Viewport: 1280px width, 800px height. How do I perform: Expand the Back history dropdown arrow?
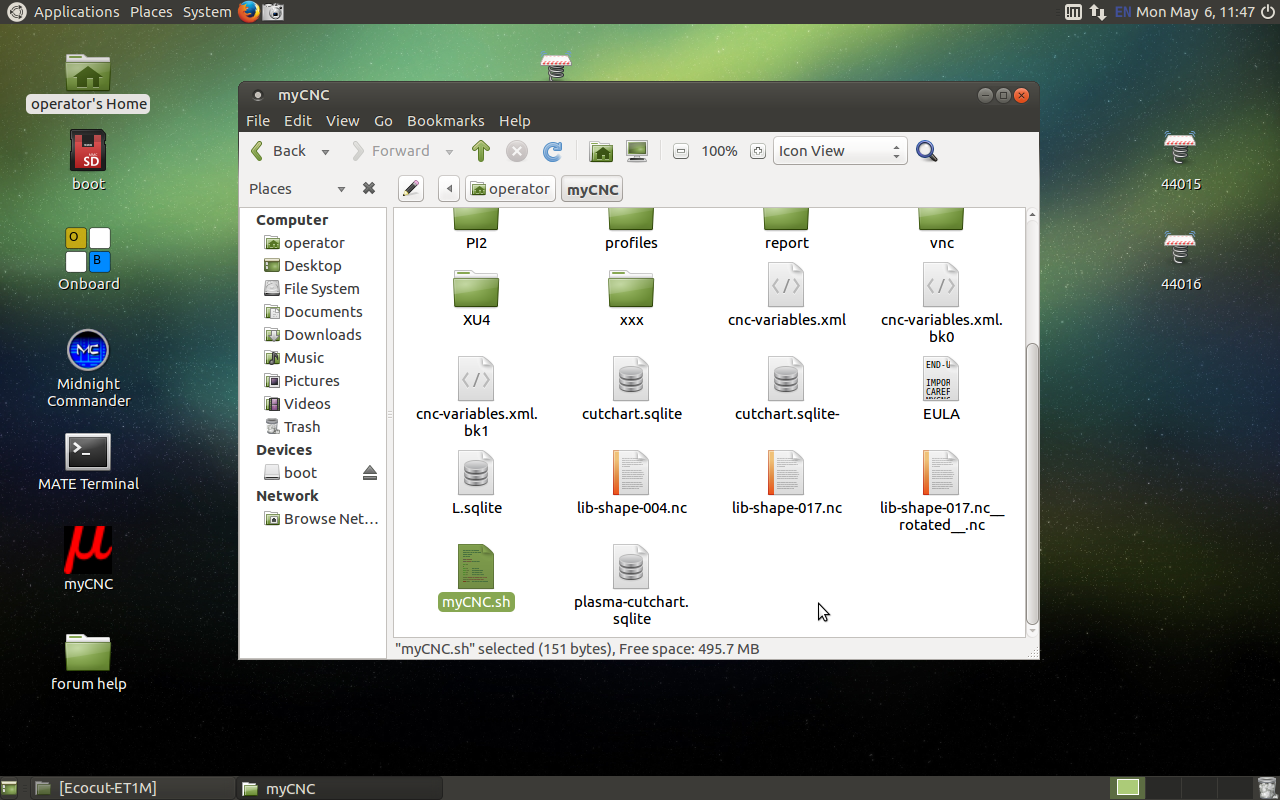[x=325, y=152]
